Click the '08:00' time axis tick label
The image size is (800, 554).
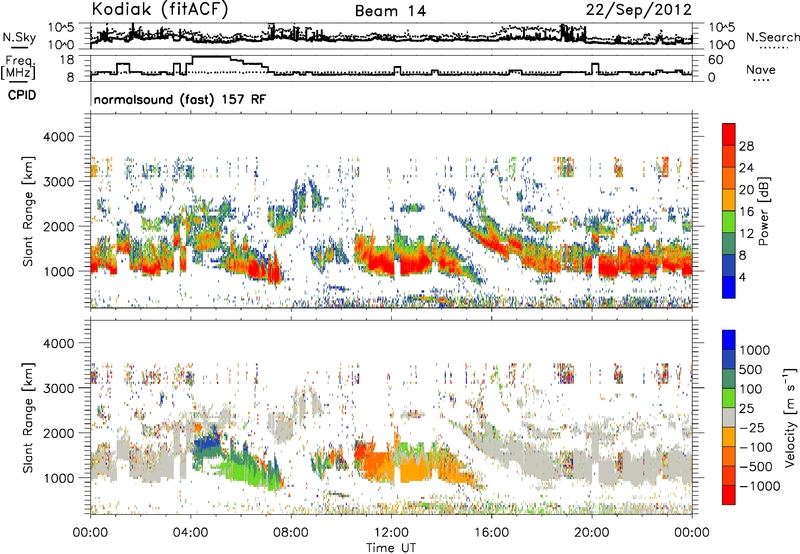point(291,533)
